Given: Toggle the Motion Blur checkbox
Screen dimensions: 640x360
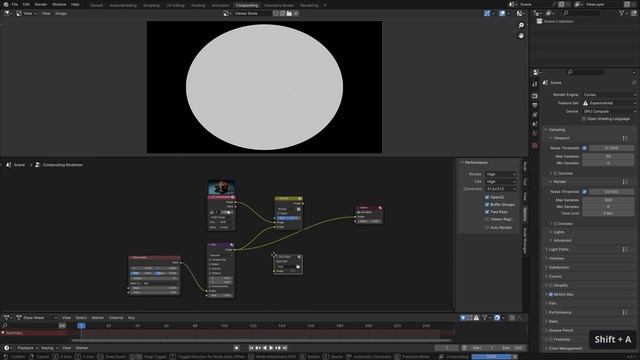Looking at the screenshot, I should coord(551,294).
